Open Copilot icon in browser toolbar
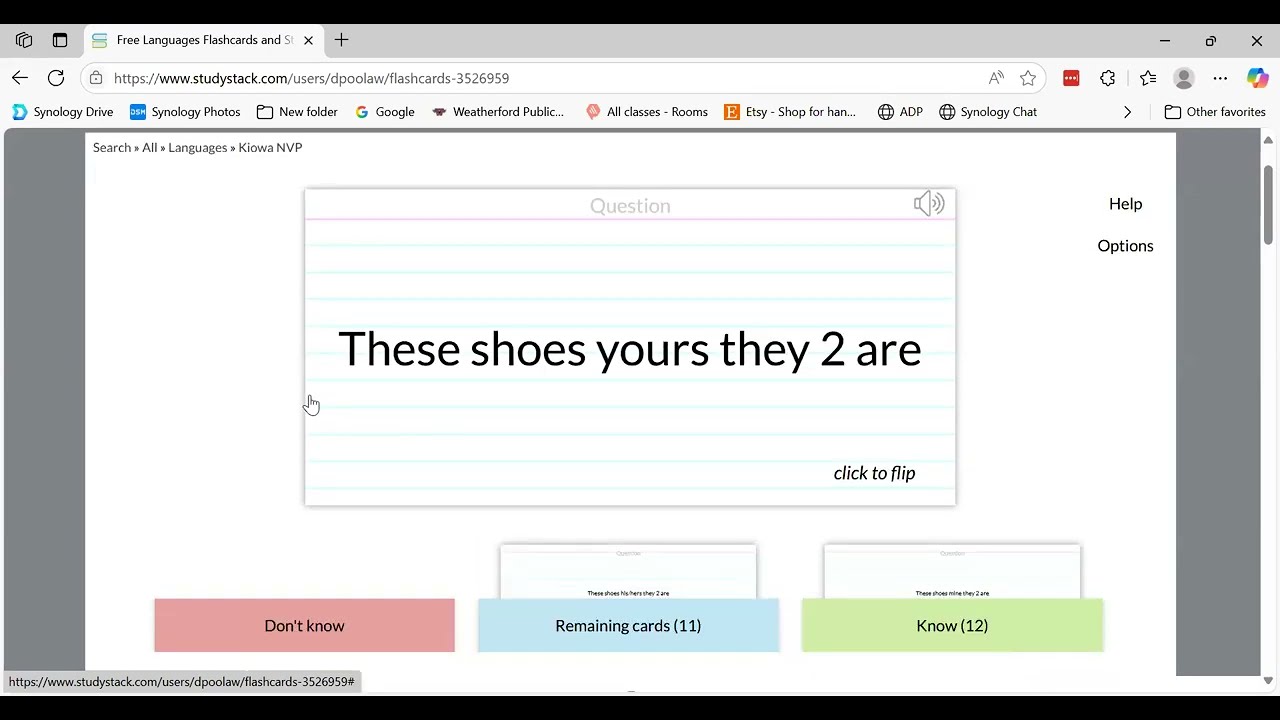Image resolution: width=1280 pixels, height=720 pixels. click(x=1257, y=78)
